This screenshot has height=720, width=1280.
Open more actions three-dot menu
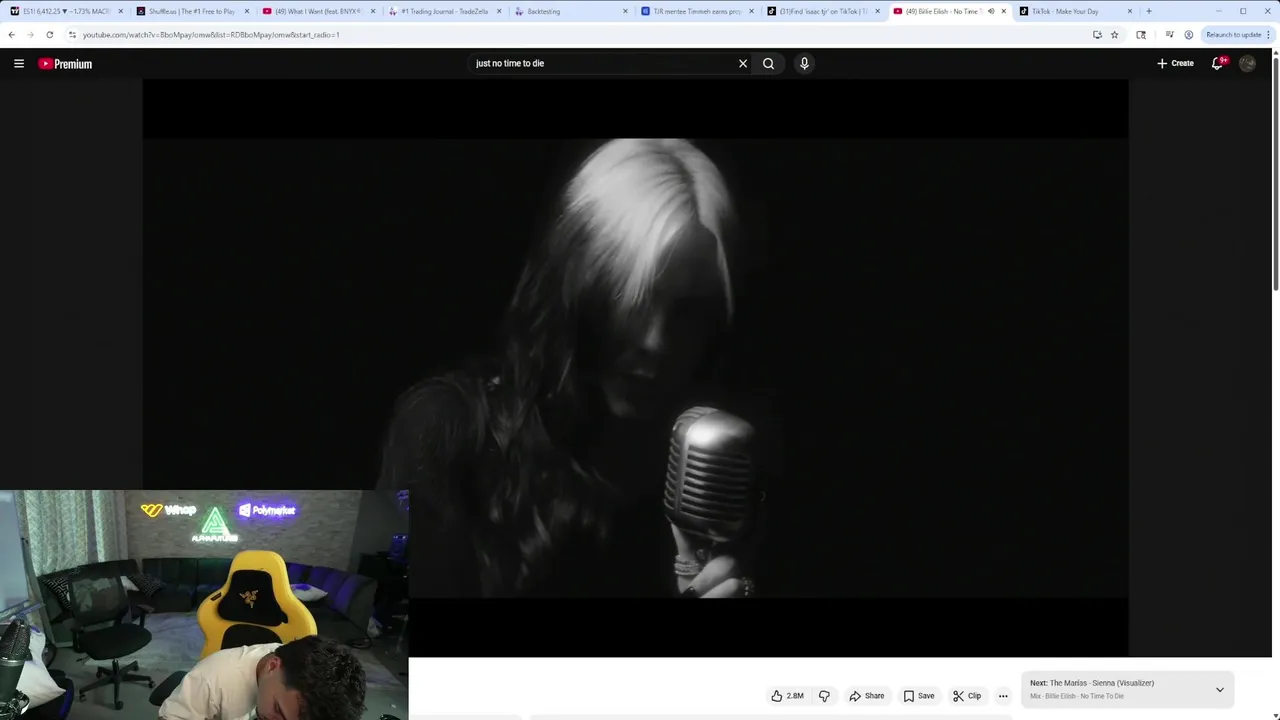pyautogui.click(x=1003, y=696)
